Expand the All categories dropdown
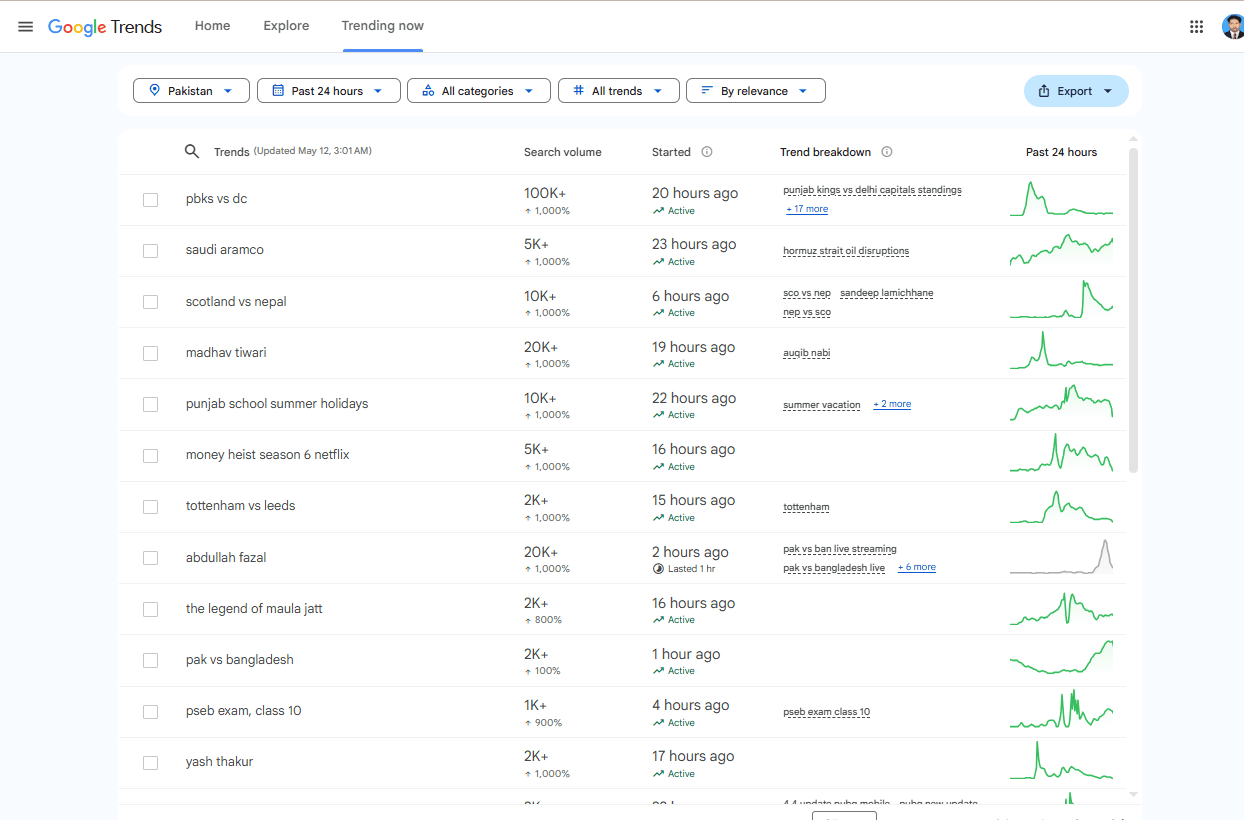The height and width of the screenshot is (820, 1244). (x=479, y=90)
